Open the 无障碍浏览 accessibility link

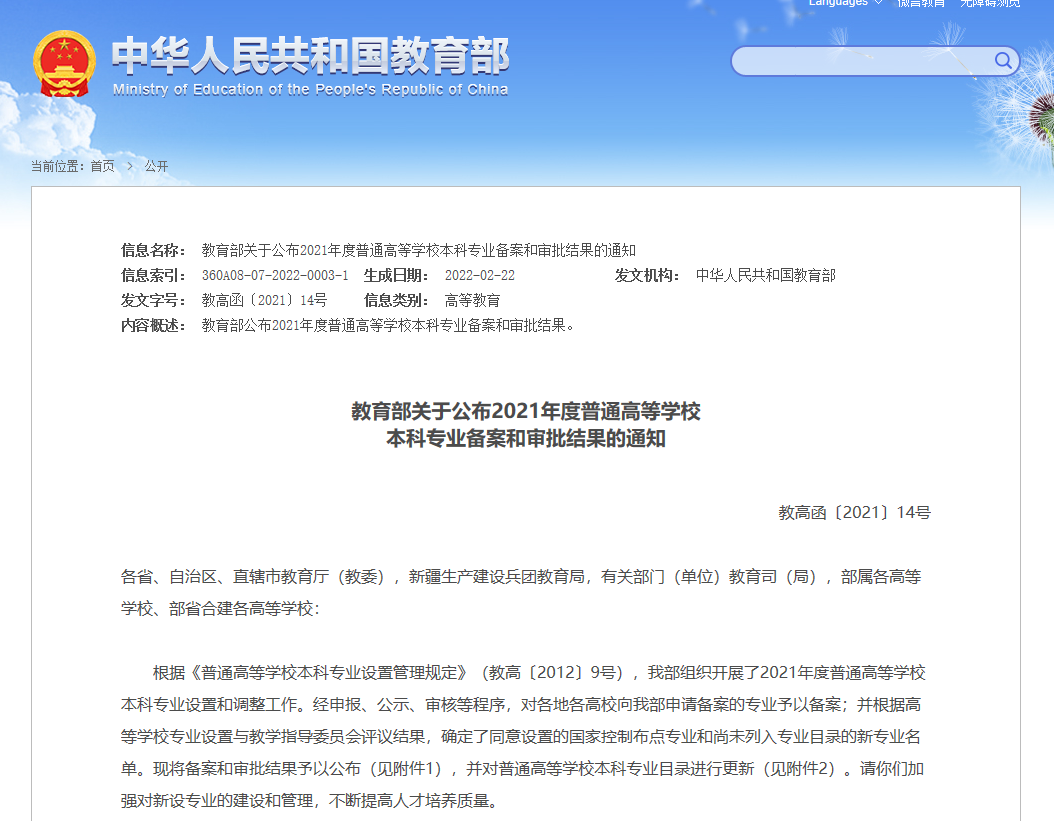coord(990,3)
